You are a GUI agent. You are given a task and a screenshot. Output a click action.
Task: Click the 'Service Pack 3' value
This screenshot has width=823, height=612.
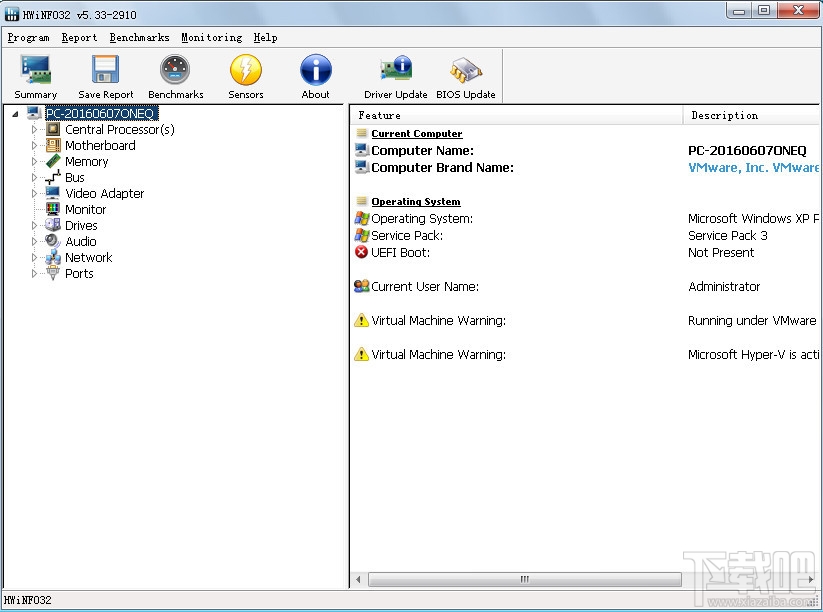click(727, 235)
